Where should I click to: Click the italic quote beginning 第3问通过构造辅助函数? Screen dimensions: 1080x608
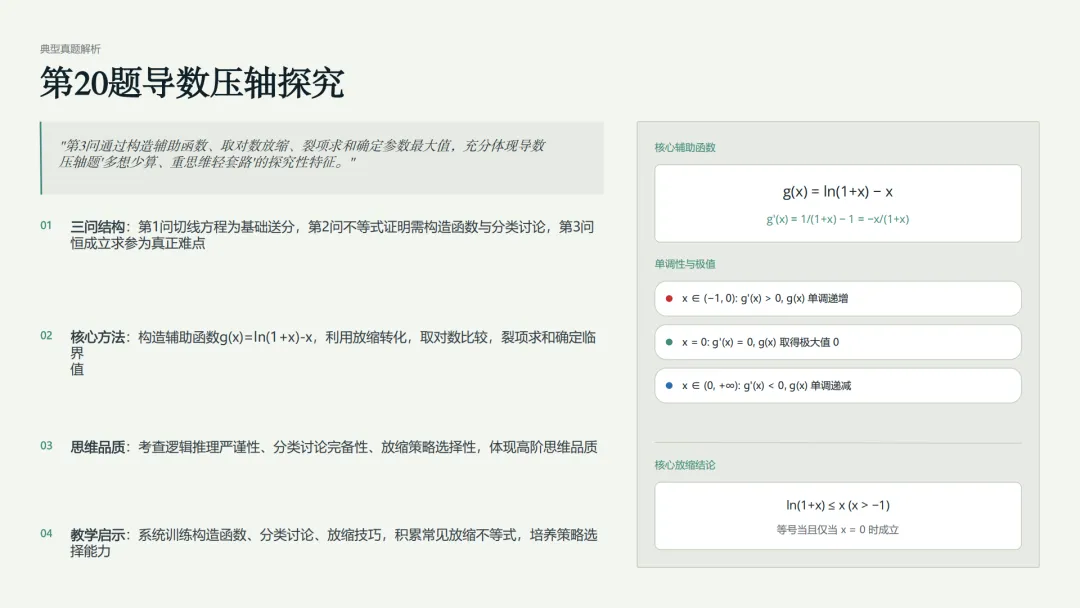tap(302, 154)
